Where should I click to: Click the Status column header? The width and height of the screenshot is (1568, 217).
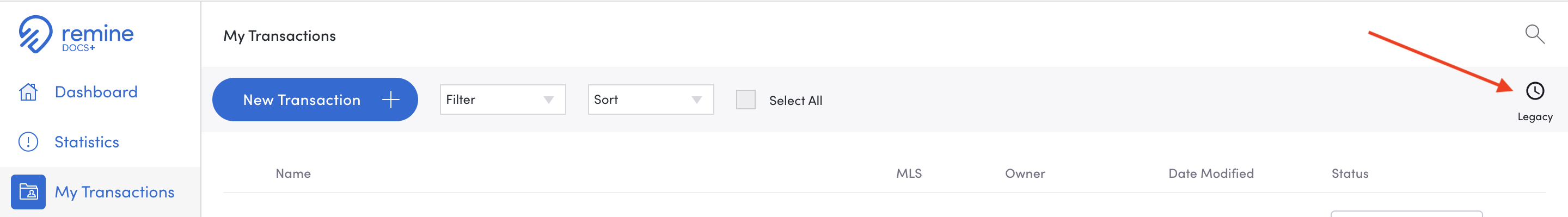(x=1350, y=174)
